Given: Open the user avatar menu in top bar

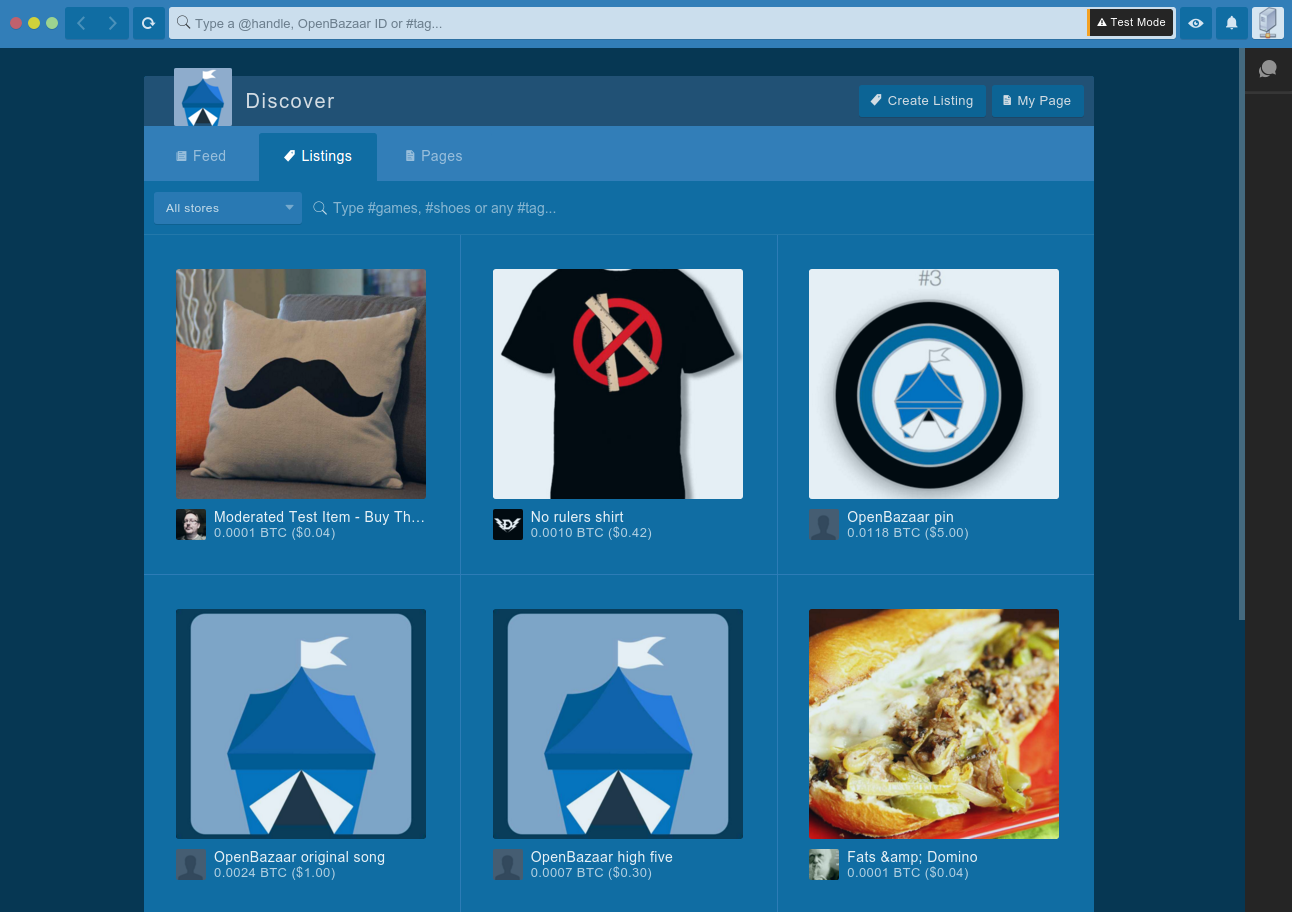Looking at the screenshot, I should pos(1268,23).
